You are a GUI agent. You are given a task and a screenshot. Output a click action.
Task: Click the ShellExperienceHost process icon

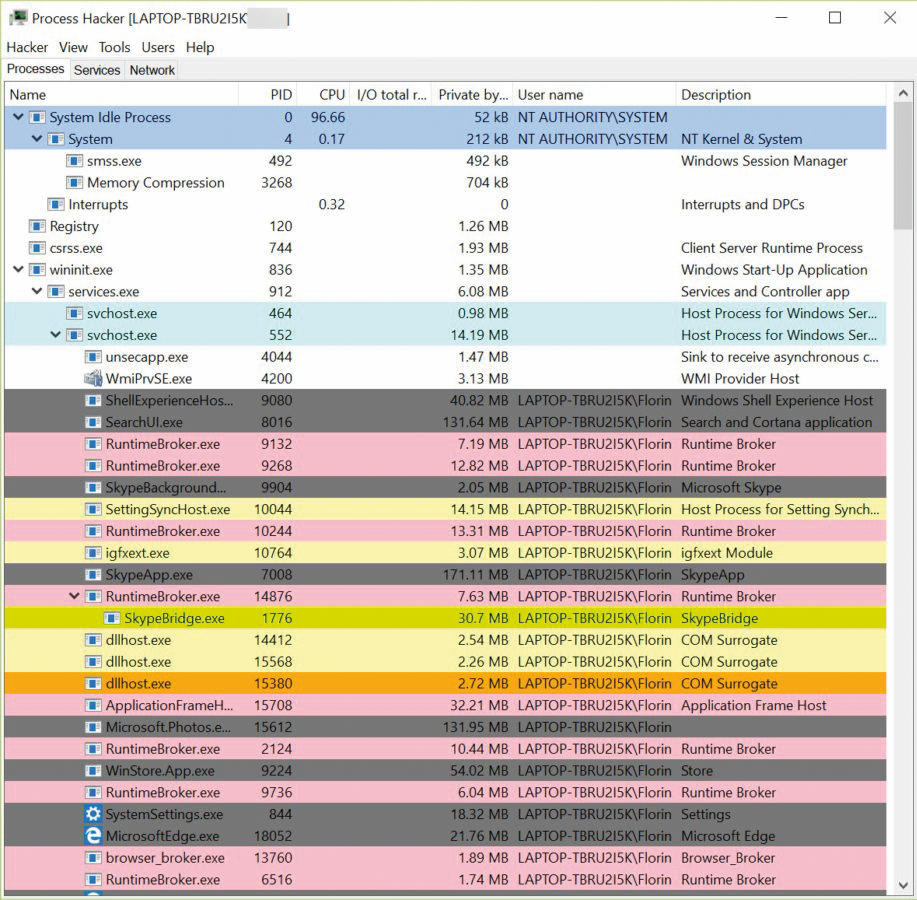click(93, 401)
